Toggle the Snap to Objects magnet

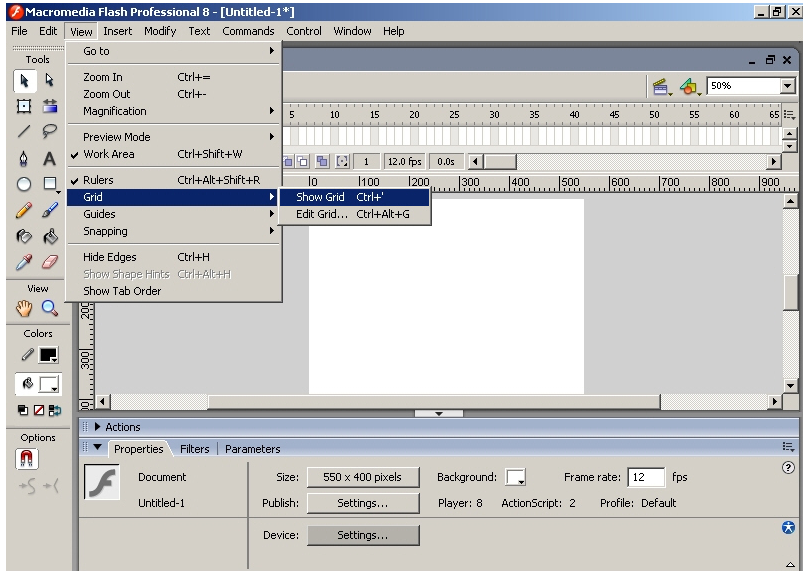tap(27, 459)
